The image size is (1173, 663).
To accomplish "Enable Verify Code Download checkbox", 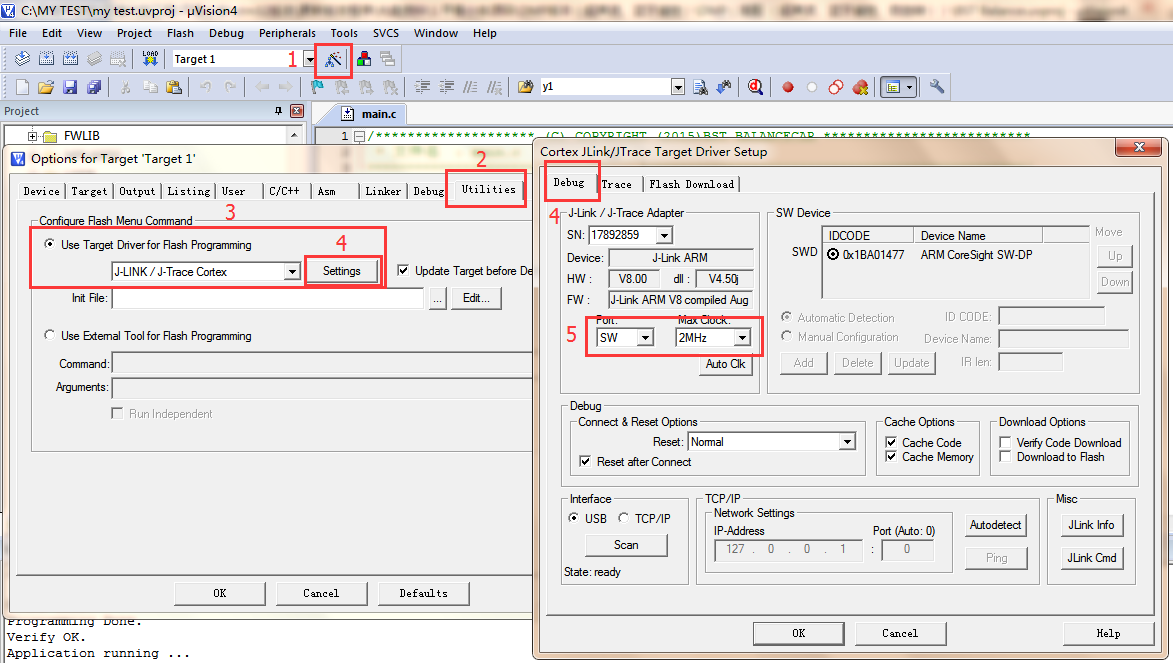I will (1005, 442).
